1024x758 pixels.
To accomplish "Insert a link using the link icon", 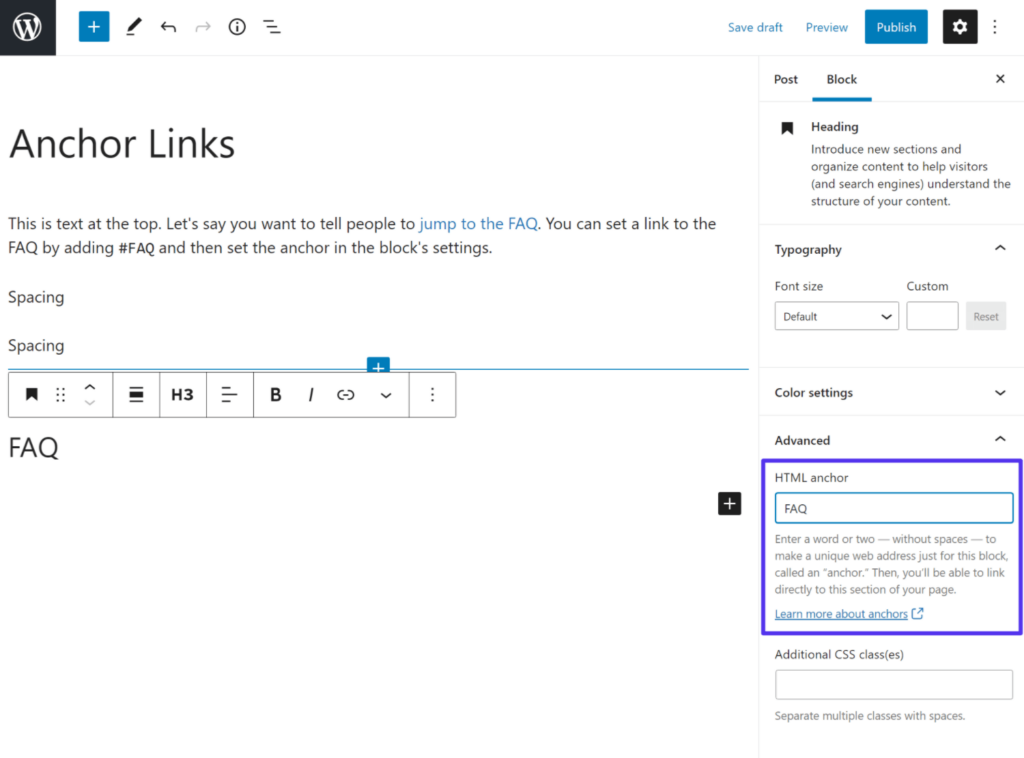I will click(346, 395).
